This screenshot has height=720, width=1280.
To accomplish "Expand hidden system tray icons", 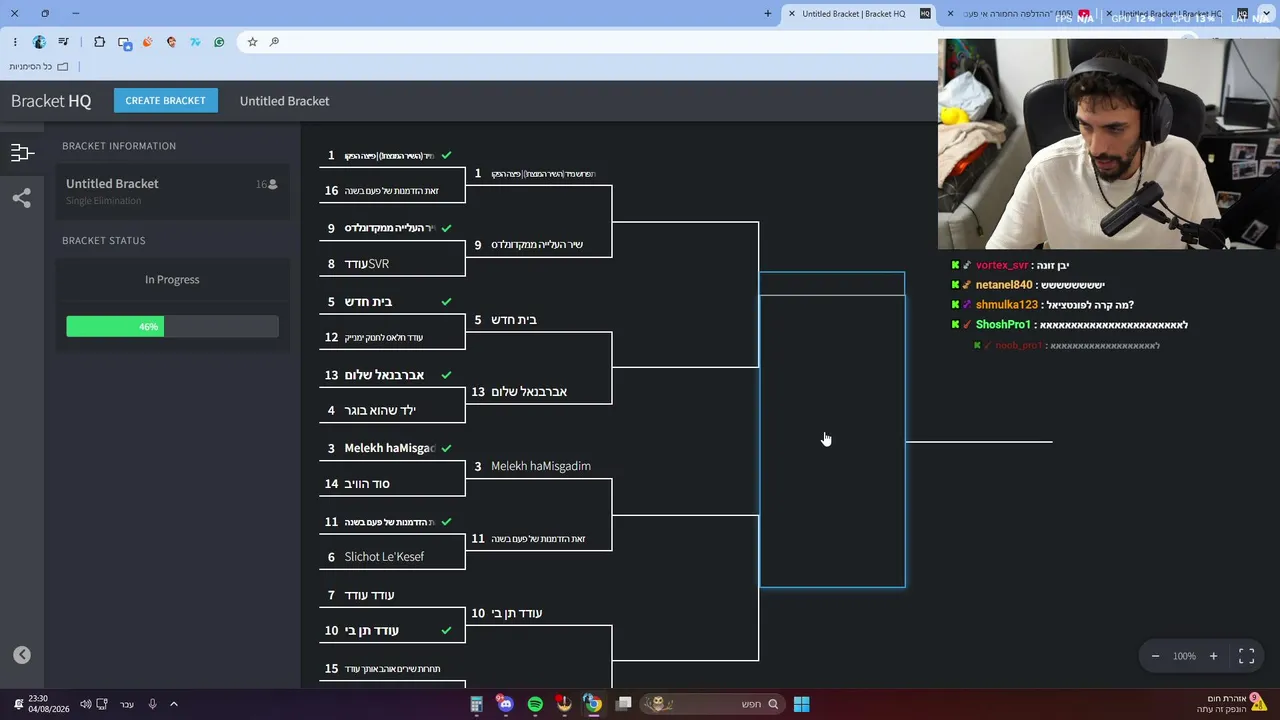I will (173, 704).
